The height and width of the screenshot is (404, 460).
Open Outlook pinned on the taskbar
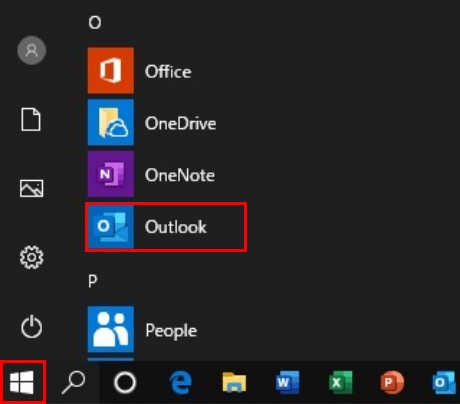444,382
